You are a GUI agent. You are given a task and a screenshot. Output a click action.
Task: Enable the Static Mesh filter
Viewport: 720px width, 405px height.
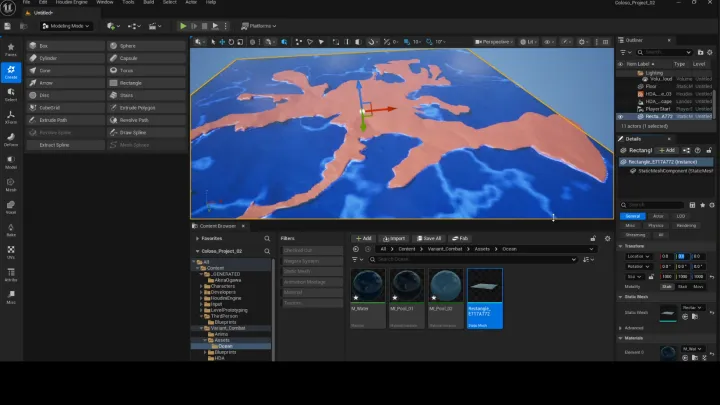[x=312, y=271]
